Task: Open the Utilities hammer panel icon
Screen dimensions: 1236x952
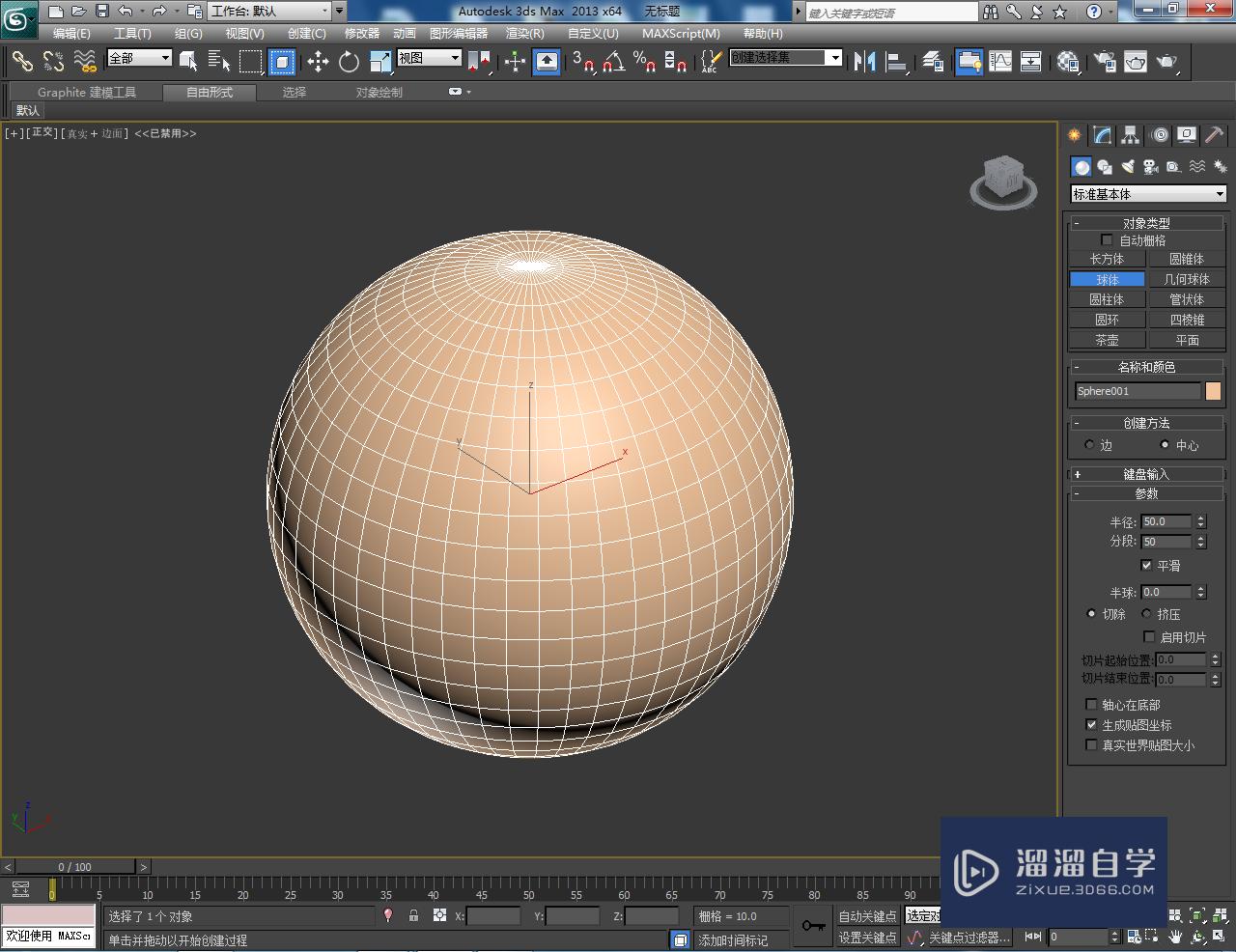Action: (x=1215, y=135)
